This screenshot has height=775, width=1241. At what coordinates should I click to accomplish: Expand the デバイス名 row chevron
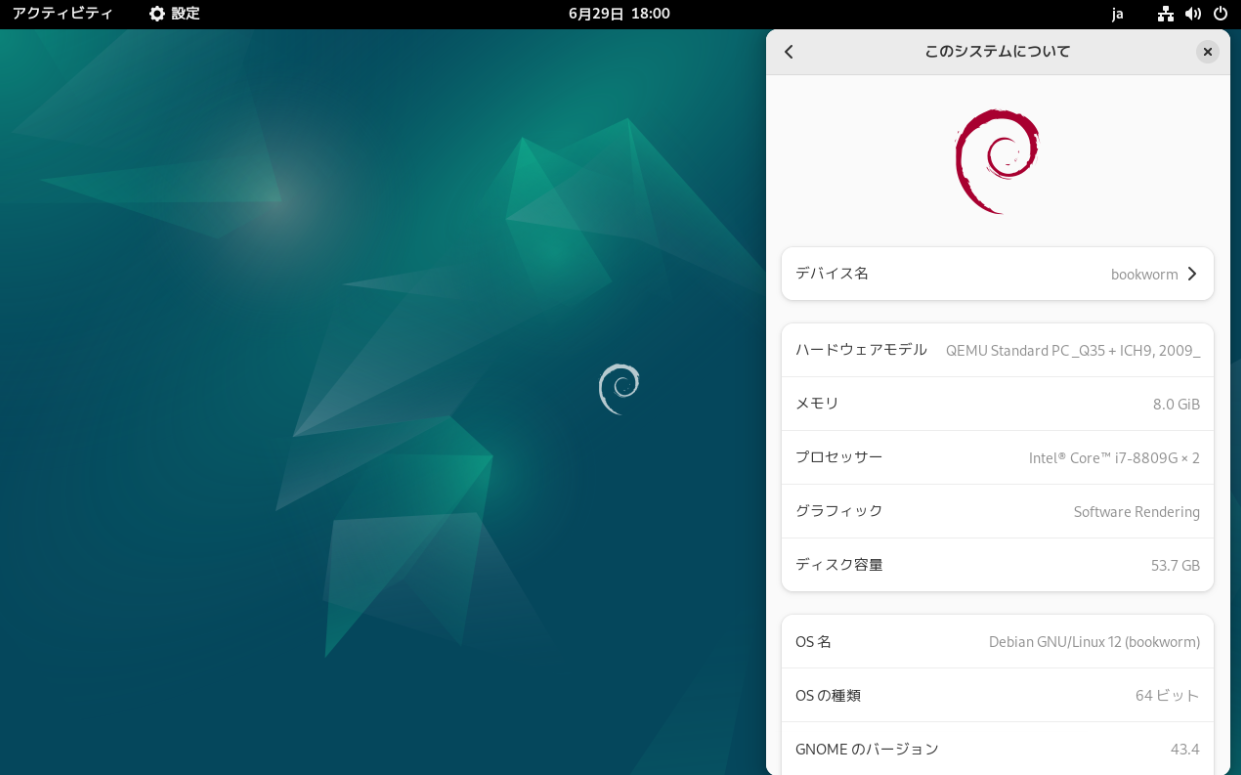tap(1191, 273)
